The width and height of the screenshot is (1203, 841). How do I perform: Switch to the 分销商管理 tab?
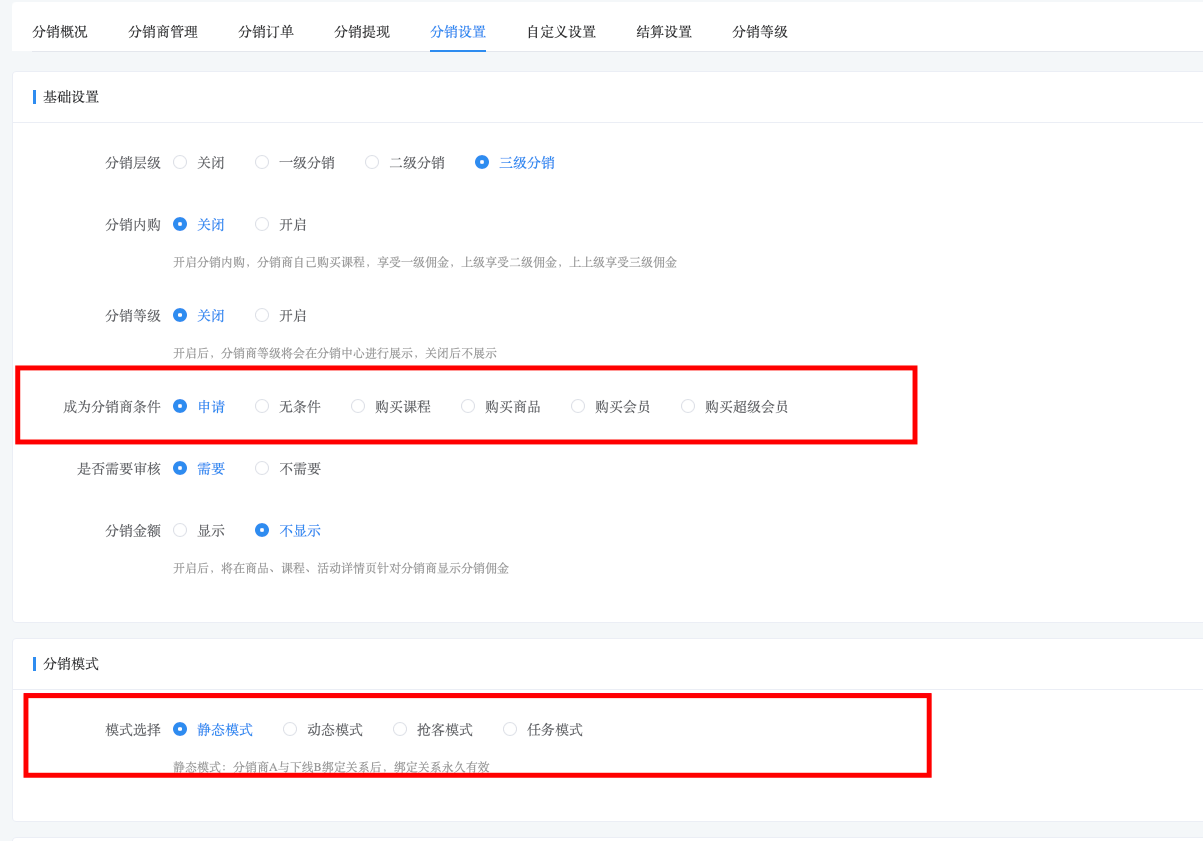(x=163, y=32)
